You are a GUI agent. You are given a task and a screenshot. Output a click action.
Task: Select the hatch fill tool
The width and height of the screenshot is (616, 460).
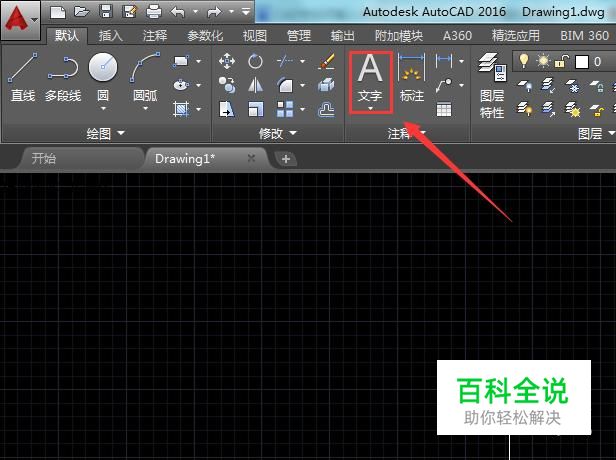tap(181, 109)
